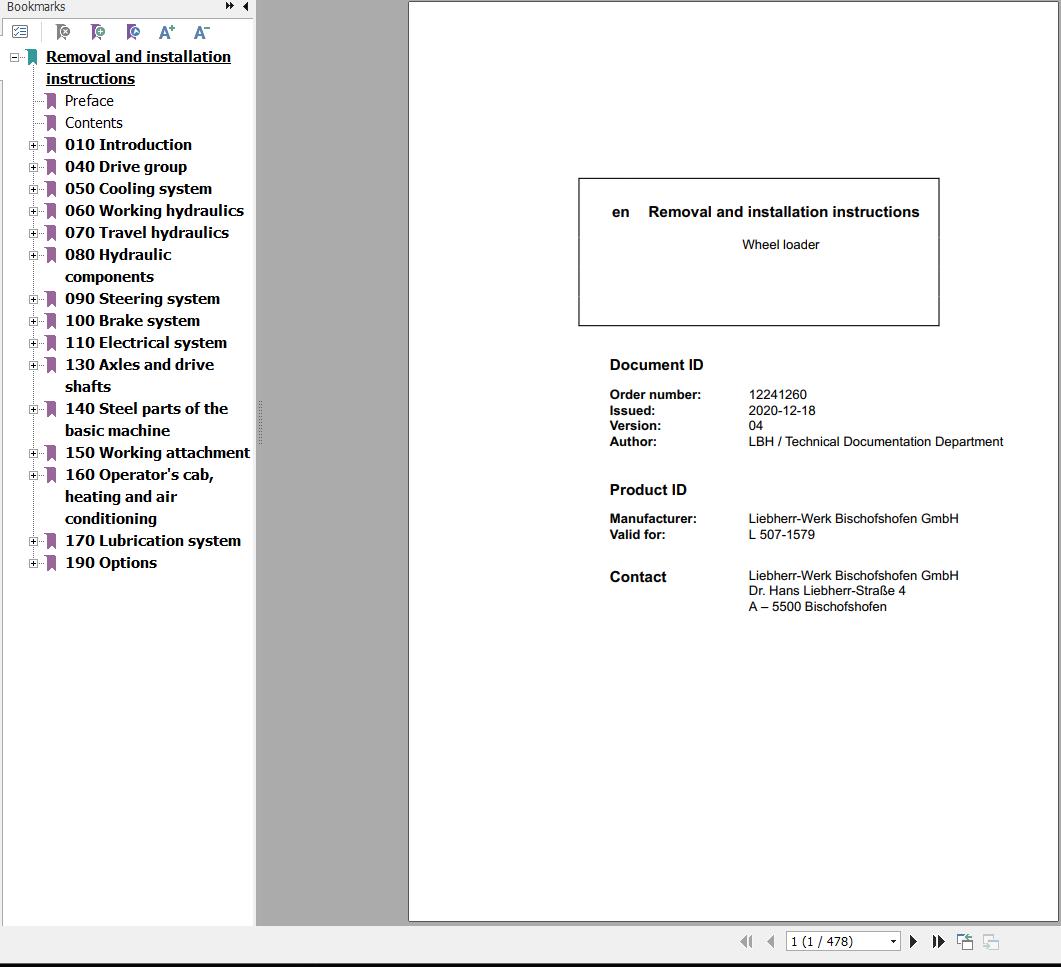
Task: Expand the 160 Operator's cab bookmark
Action: 33,475
